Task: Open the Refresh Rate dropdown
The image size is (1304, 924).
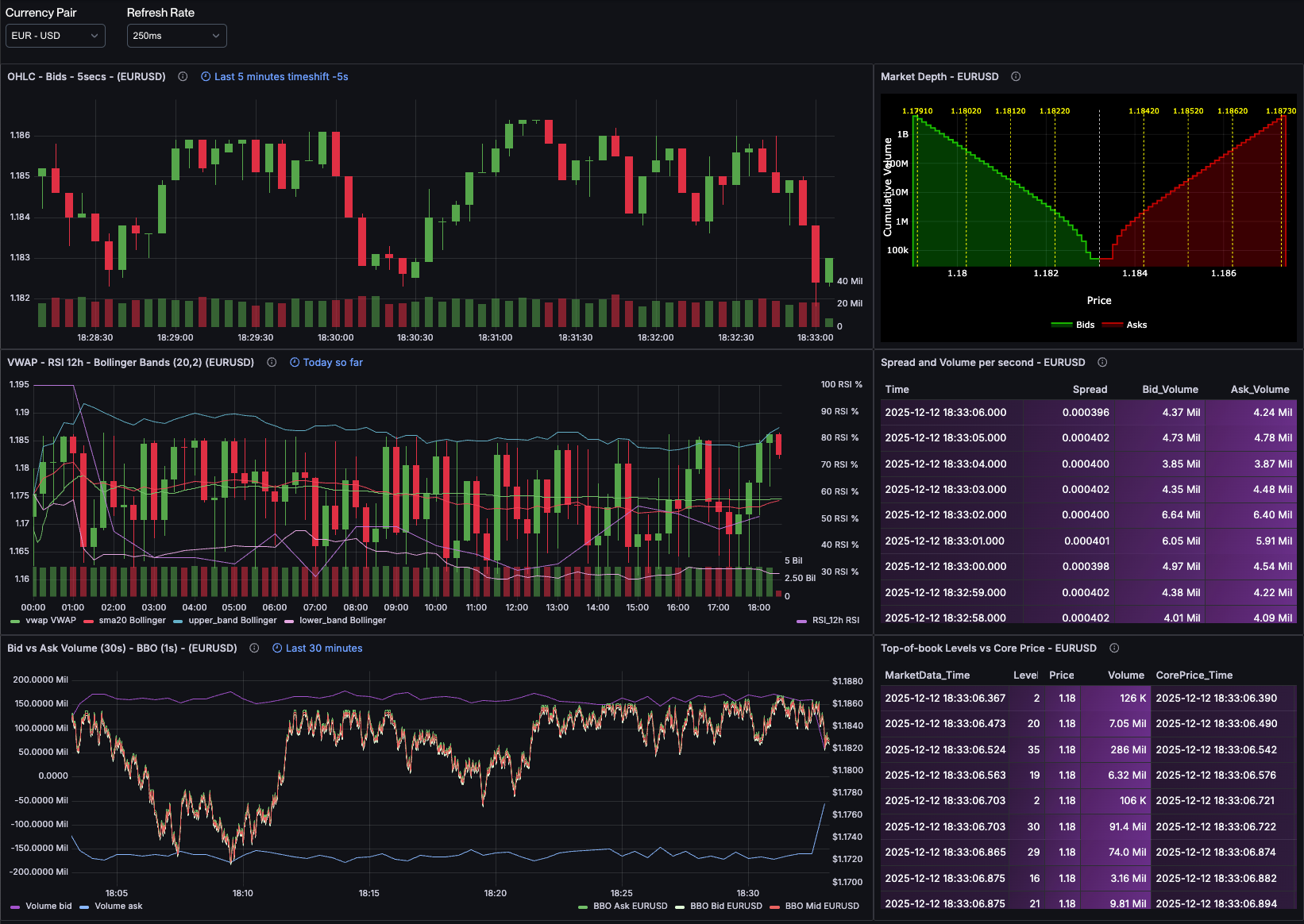Action: [x=176, y=36]
